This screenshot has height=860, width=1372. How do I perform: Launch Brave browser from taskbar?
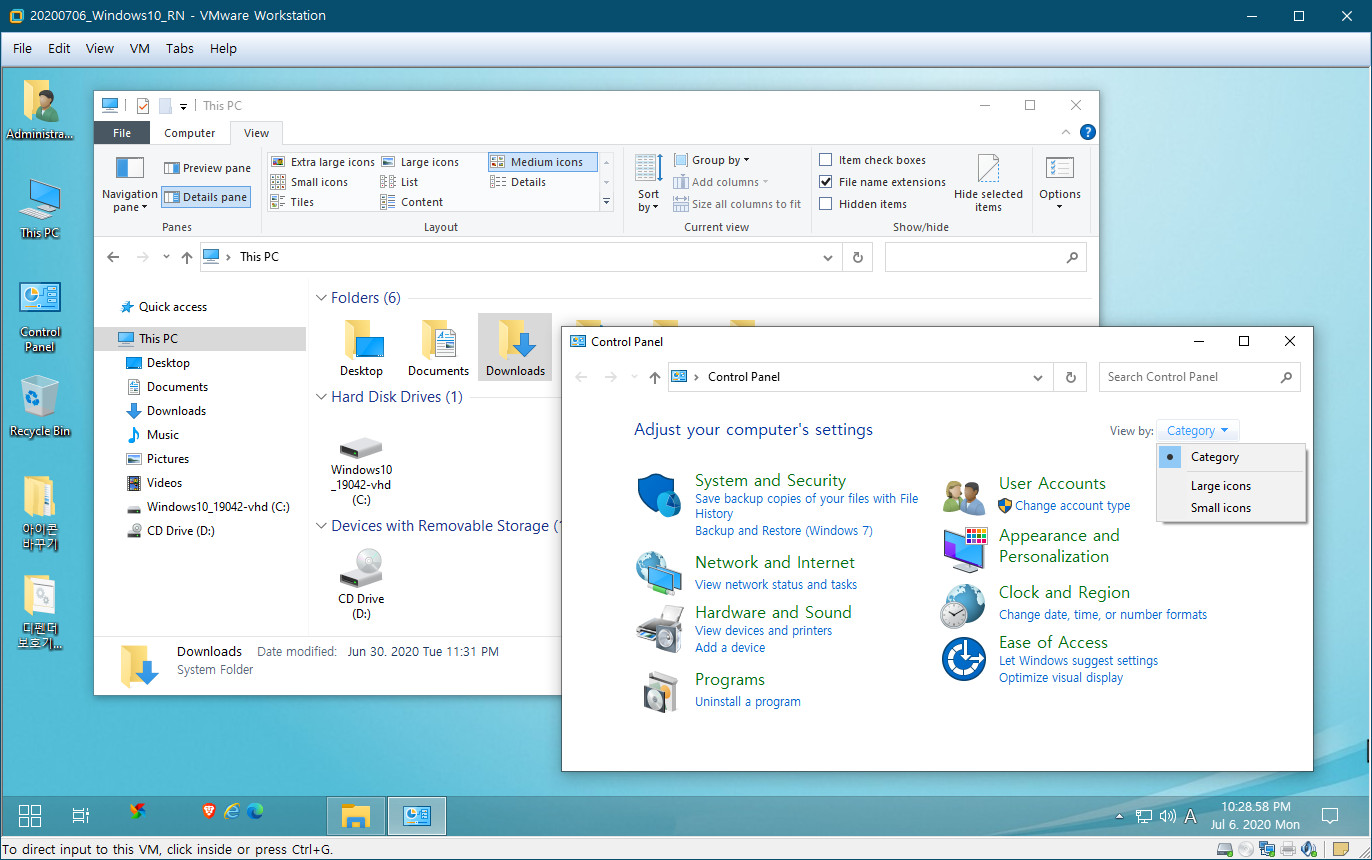[209, 811]
